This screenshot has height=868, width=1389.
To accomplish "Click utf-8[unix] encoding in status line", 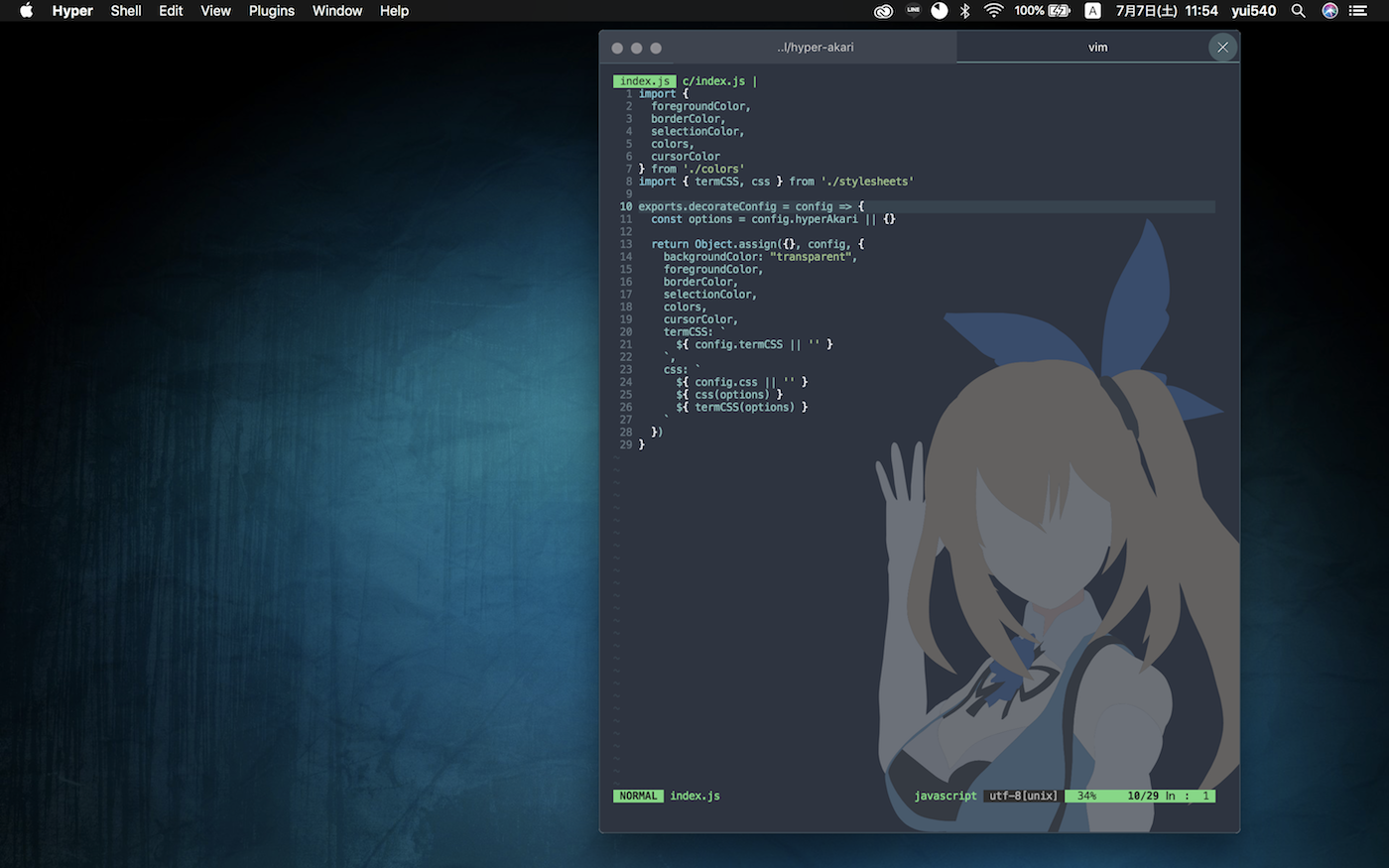I will coord(1023,796).
